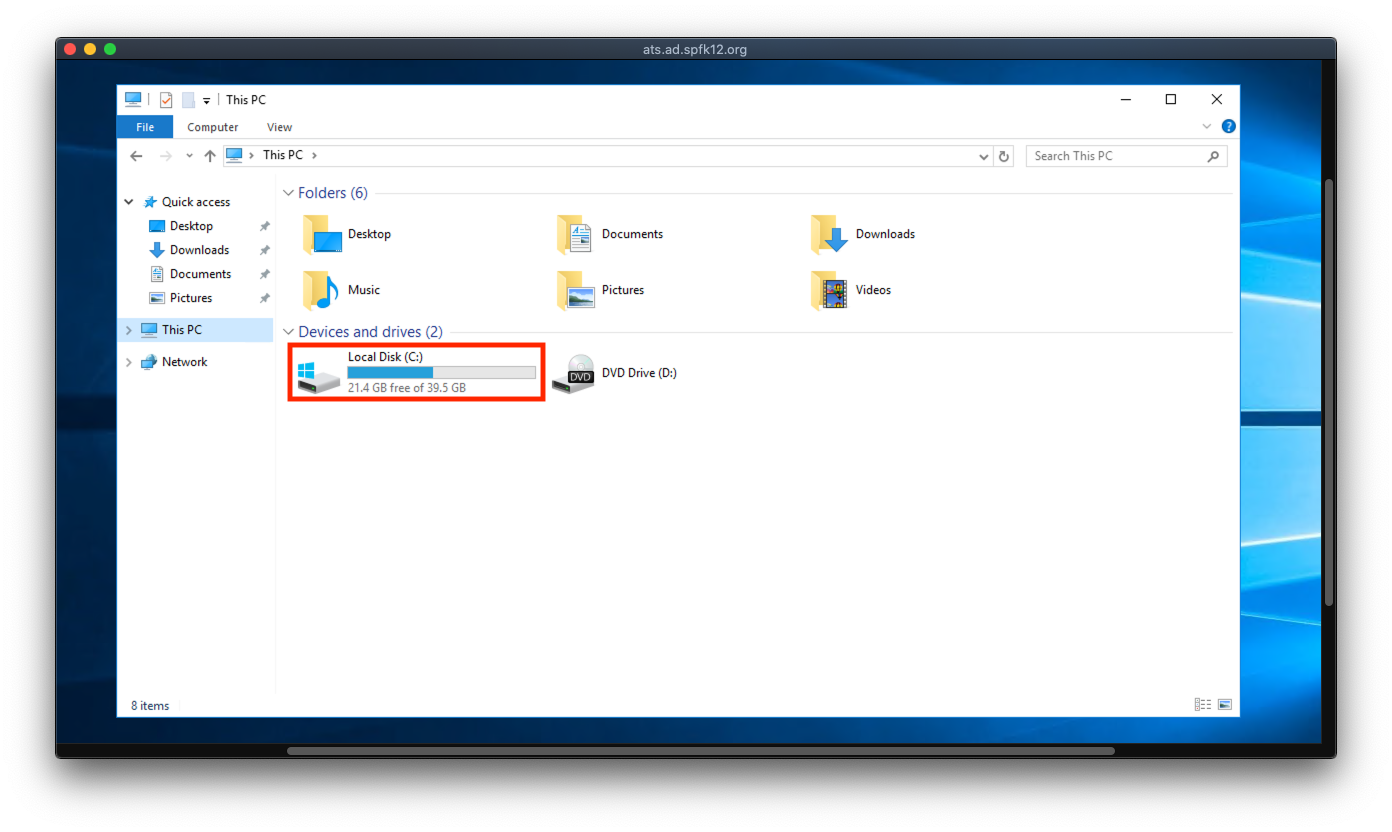
Task: Open the Music folder icon
Action: pyautogui.click(x=321, y=290)
